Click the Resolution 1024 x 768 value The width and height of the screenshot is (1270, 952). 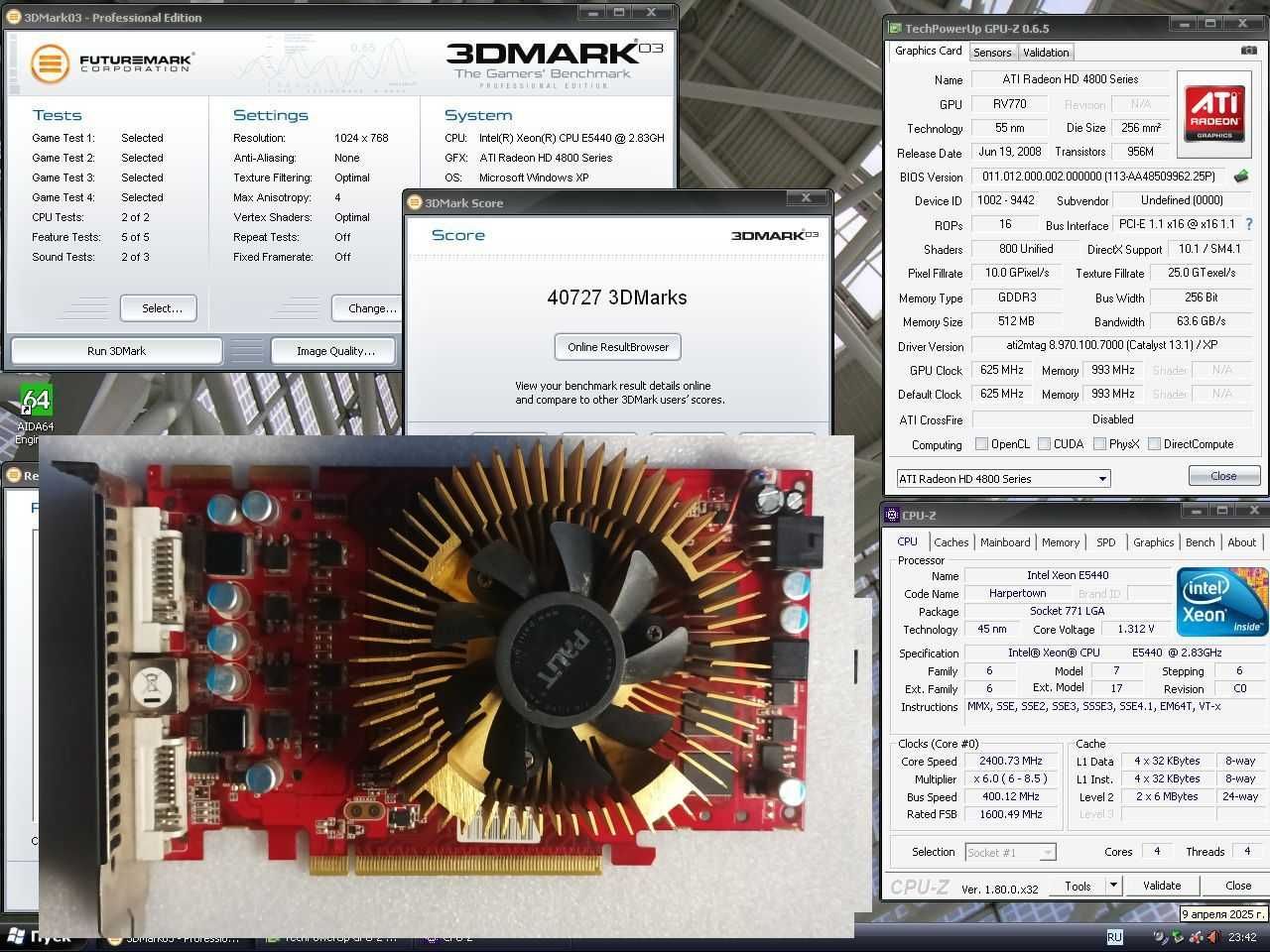[361, 138]
